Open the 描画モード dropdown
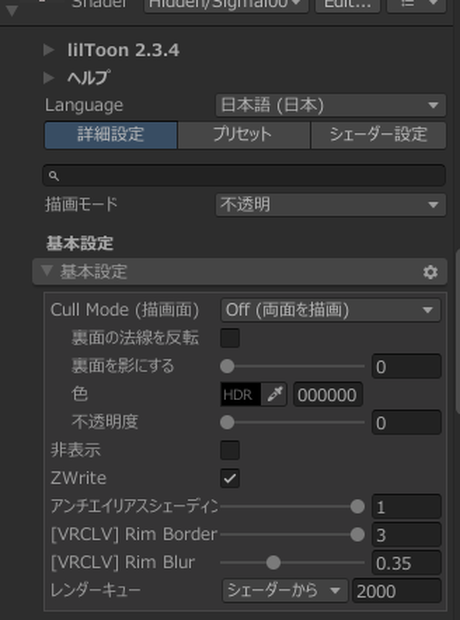 click(331, 205)
